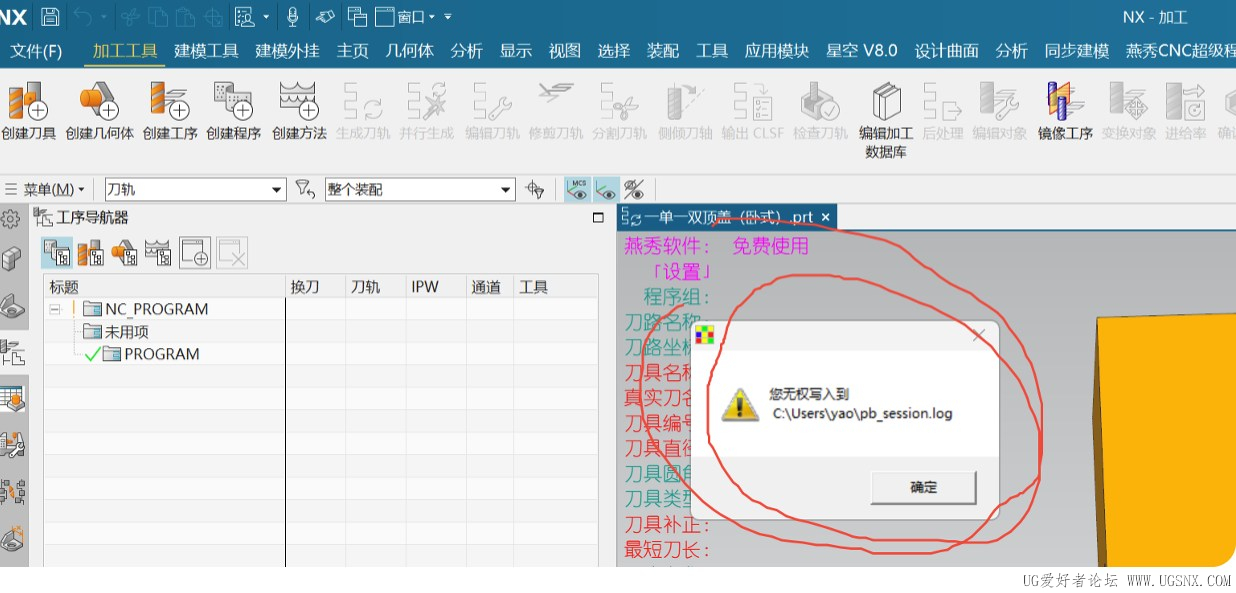
Task: Open Edit Machining Database (编辑加工数据库)
Action: (886, 120)
